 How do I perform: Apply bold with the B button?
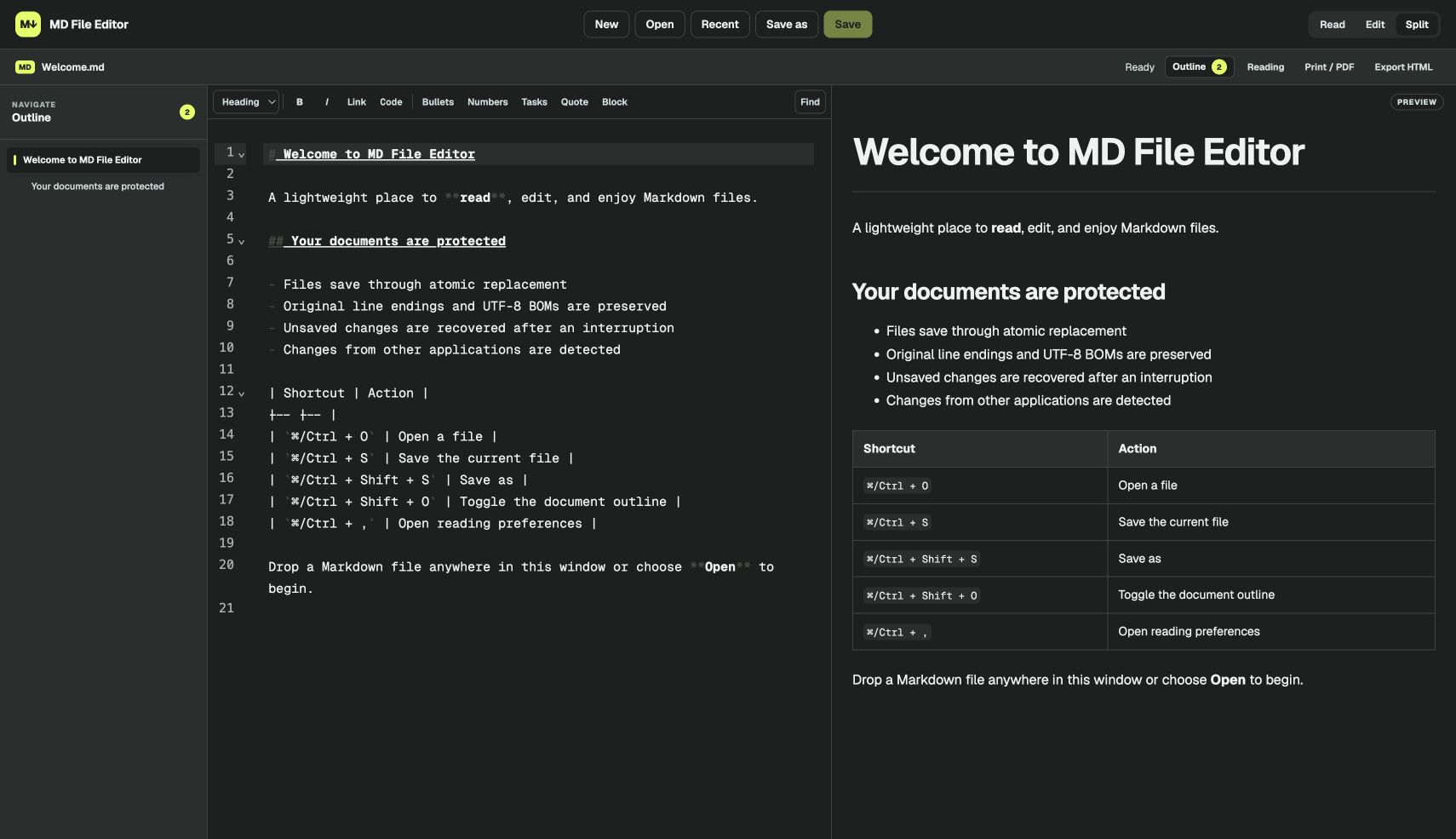(300, 102)
